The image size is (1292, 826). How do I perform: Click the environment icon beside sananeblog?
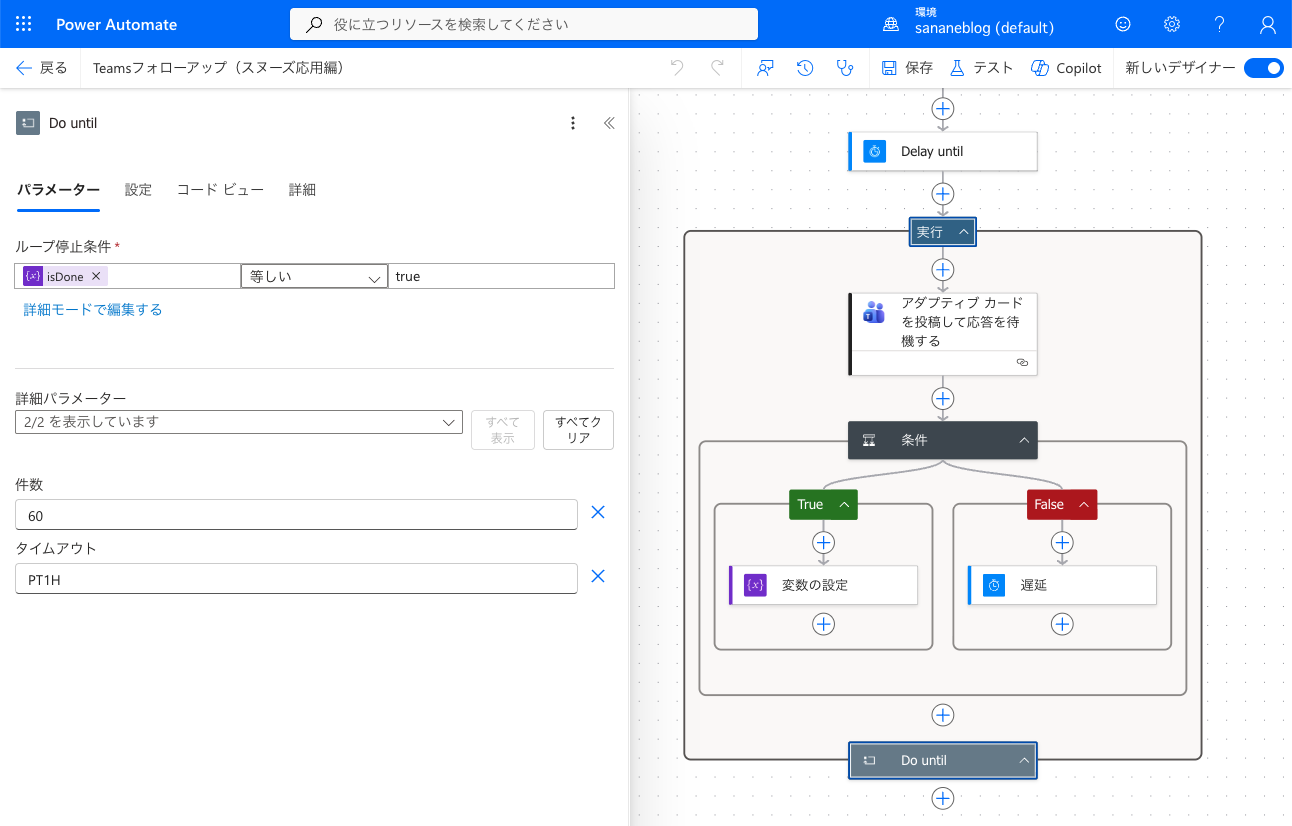[891, 24]
